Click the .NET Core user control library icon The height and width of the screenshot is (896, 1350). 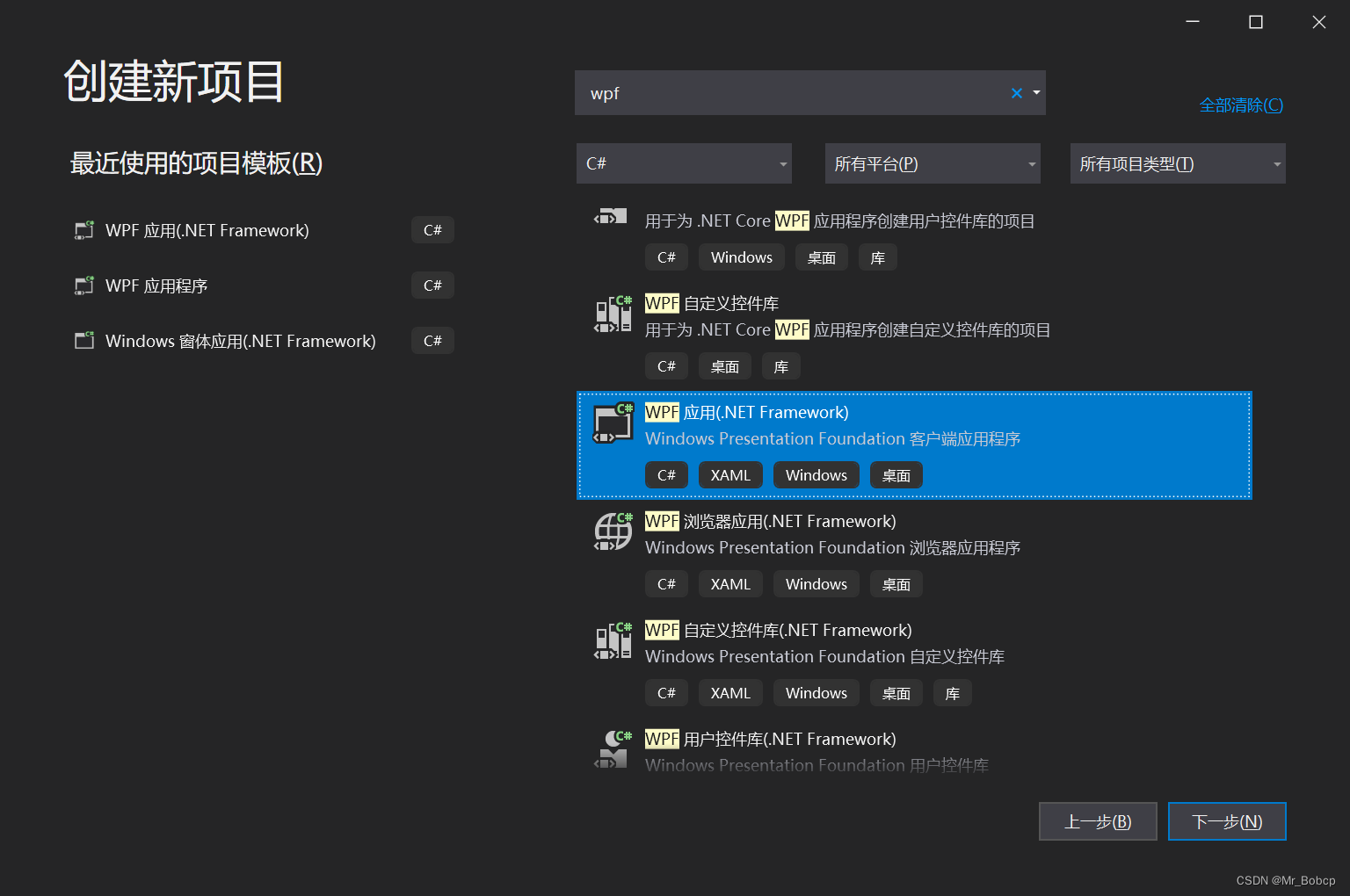[x=612, y=216]
